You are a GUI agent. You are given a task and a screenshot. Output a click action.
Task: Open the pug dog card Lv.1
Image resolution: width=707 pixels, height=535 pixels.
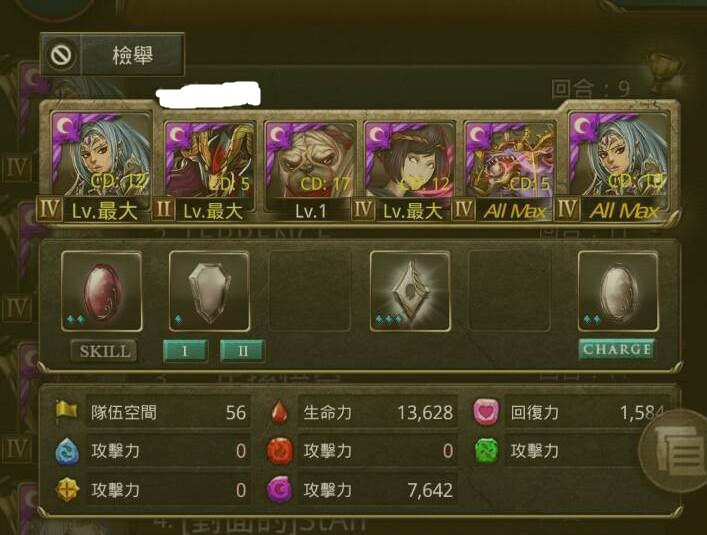click(x=309, y=160)
